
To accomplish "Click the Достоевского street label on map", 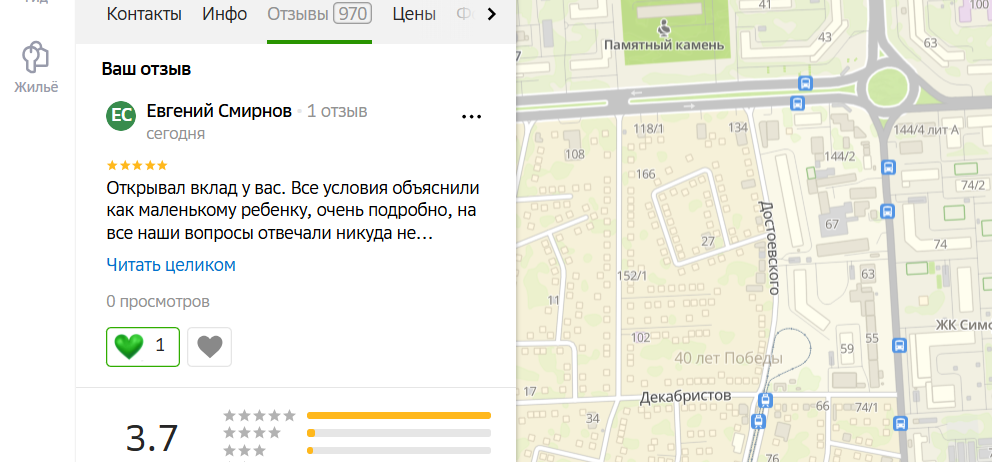I will 767,248.
